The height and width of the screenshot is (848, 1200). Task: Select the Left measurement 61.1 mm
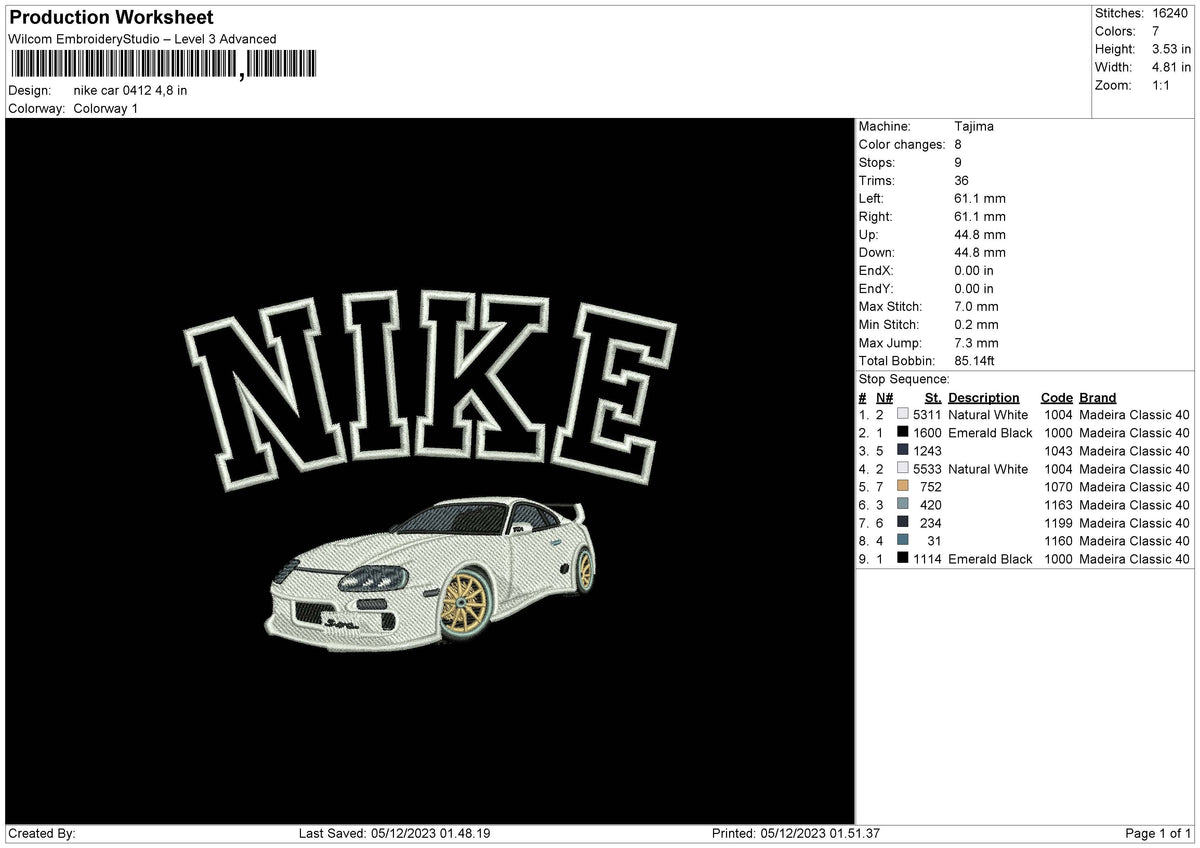click(980, 199)
